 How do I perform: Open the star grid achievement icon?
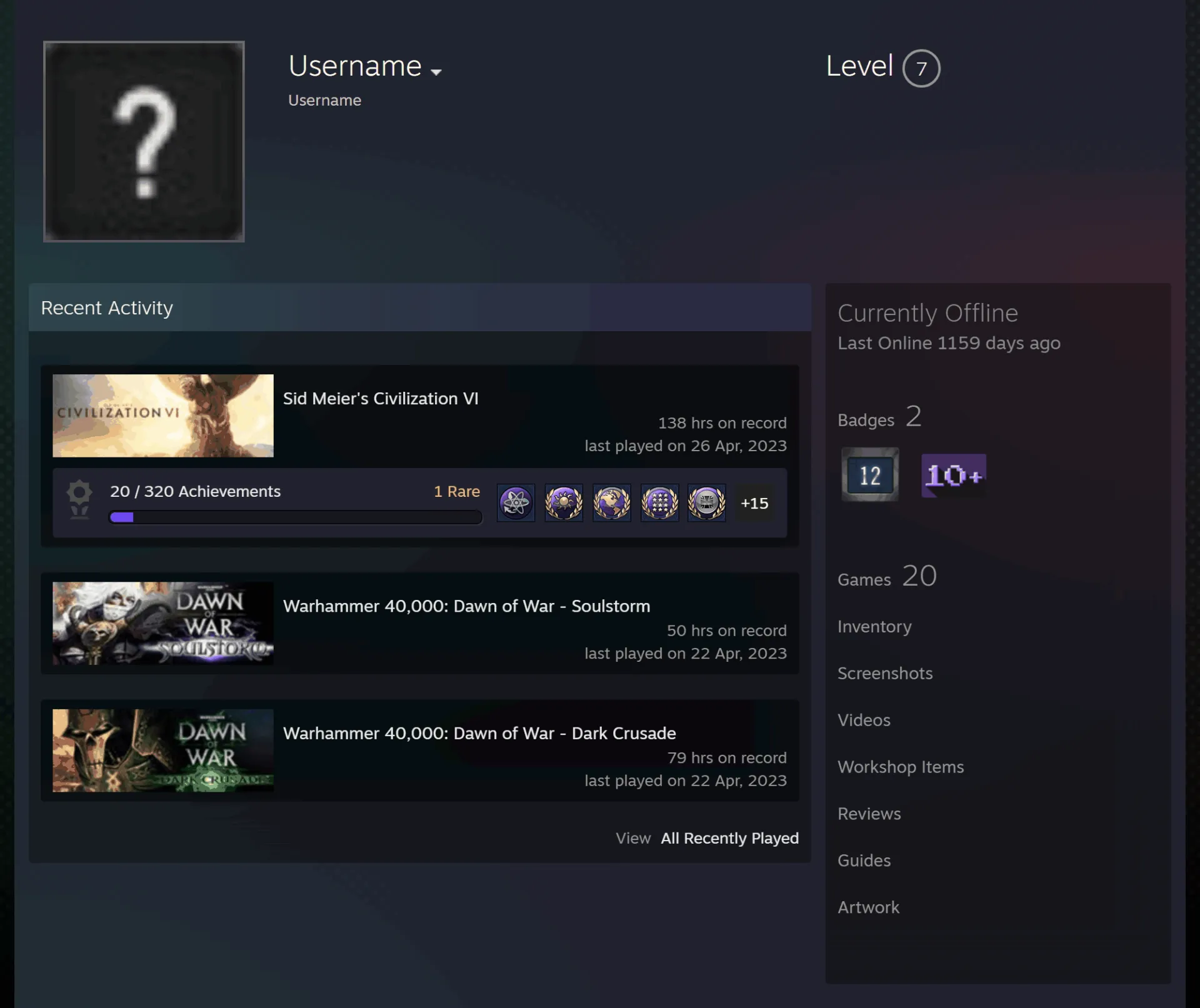(x=659, y=503)
